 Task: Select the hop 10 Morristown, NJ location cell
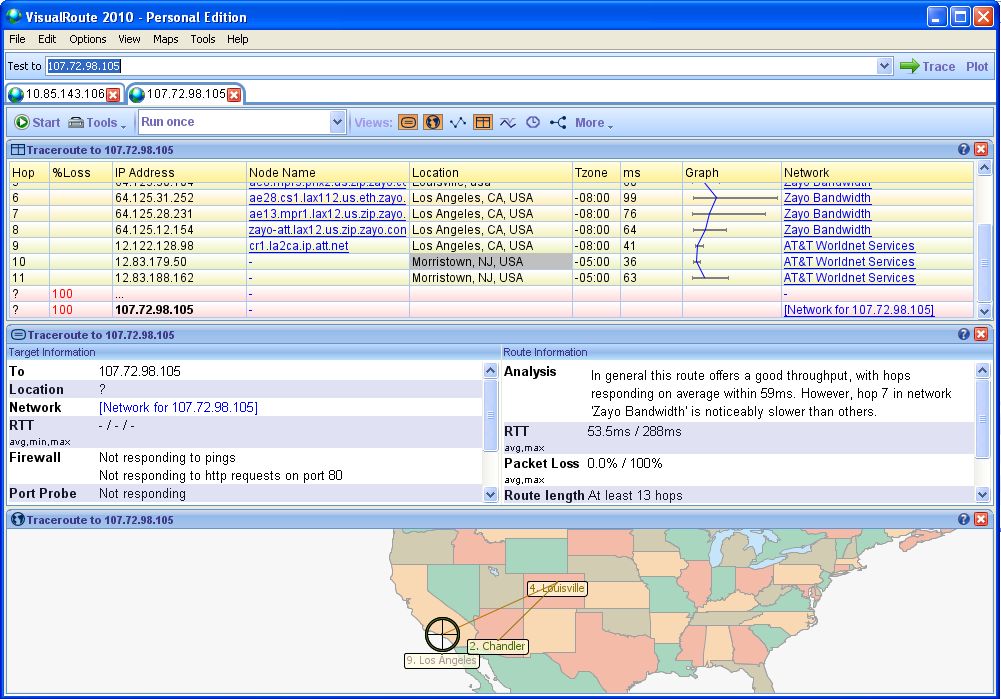click(490, 262)
